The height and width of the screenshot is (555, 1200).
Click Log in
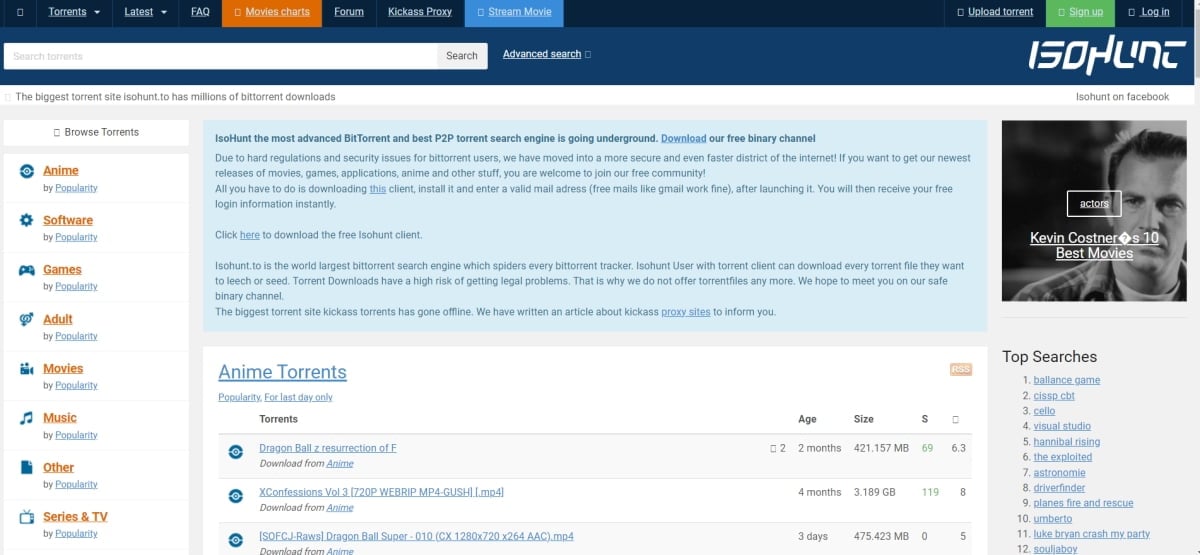click(1148, 12)
